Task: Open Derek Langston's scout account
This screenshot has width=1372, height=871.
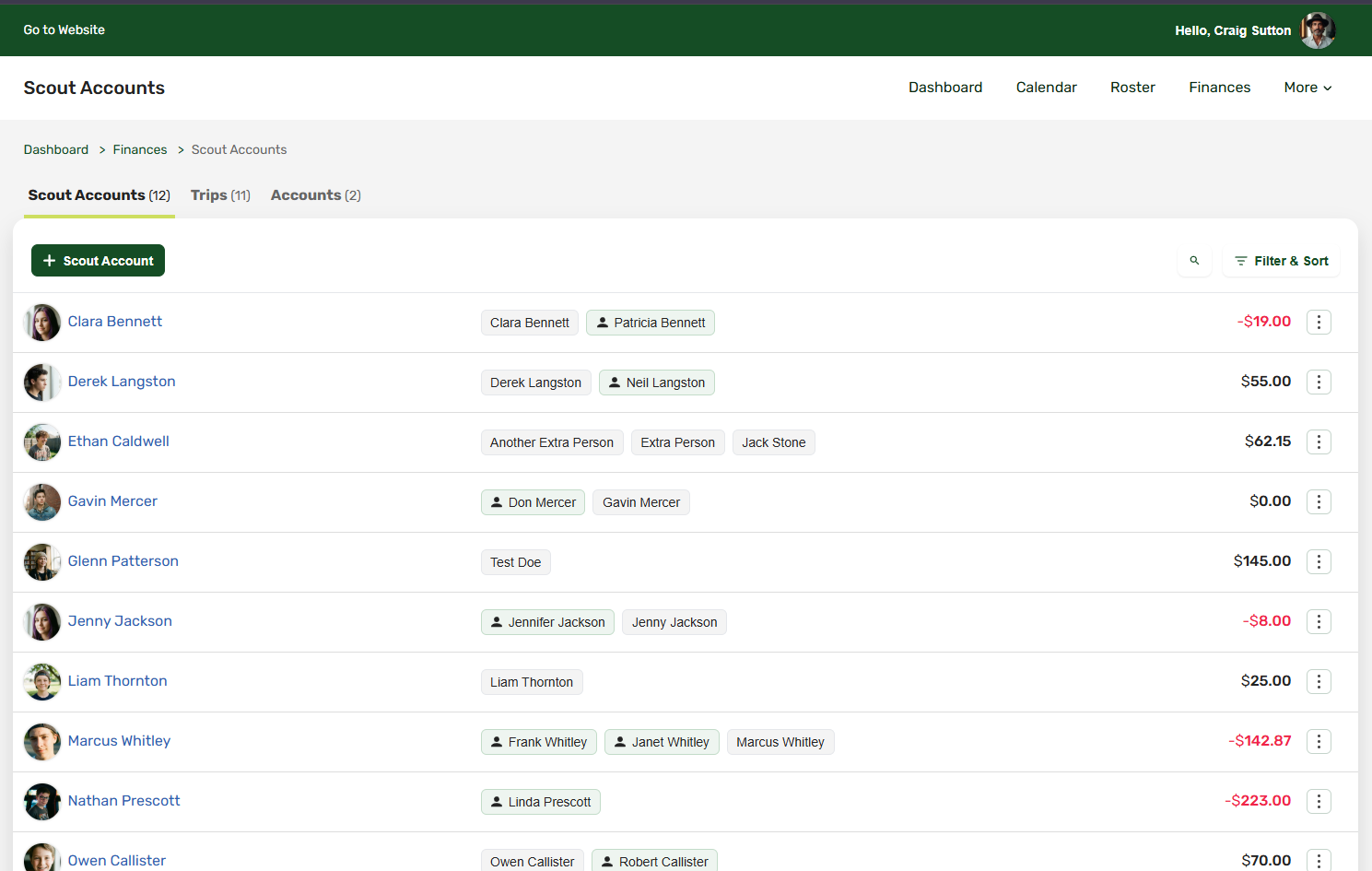Action: tap(122, 382)
